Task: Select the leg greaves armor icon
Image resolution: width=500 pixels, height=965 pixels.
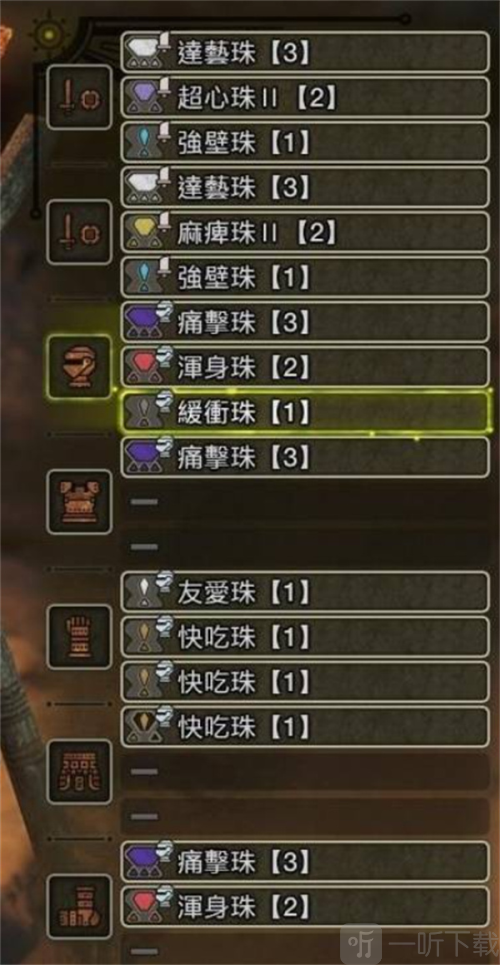Action: [79, 907]
